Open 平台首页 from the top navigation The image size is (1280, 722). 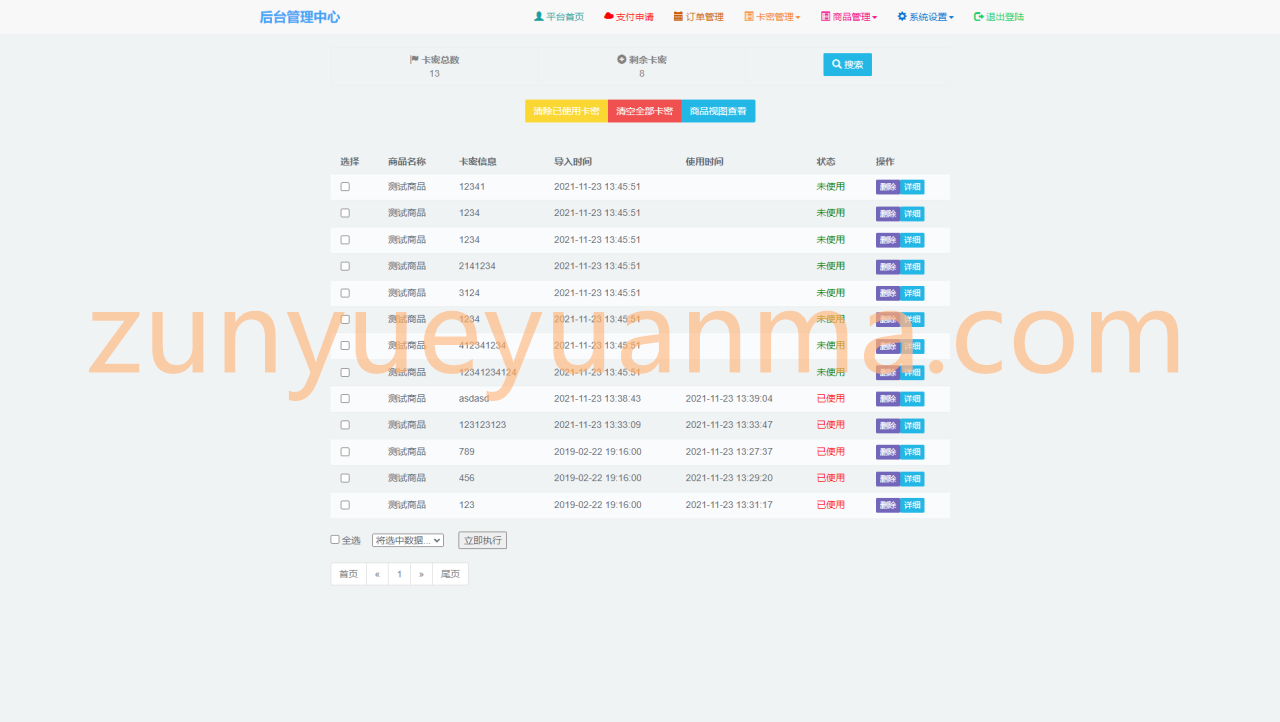click(x=559, y=17)
